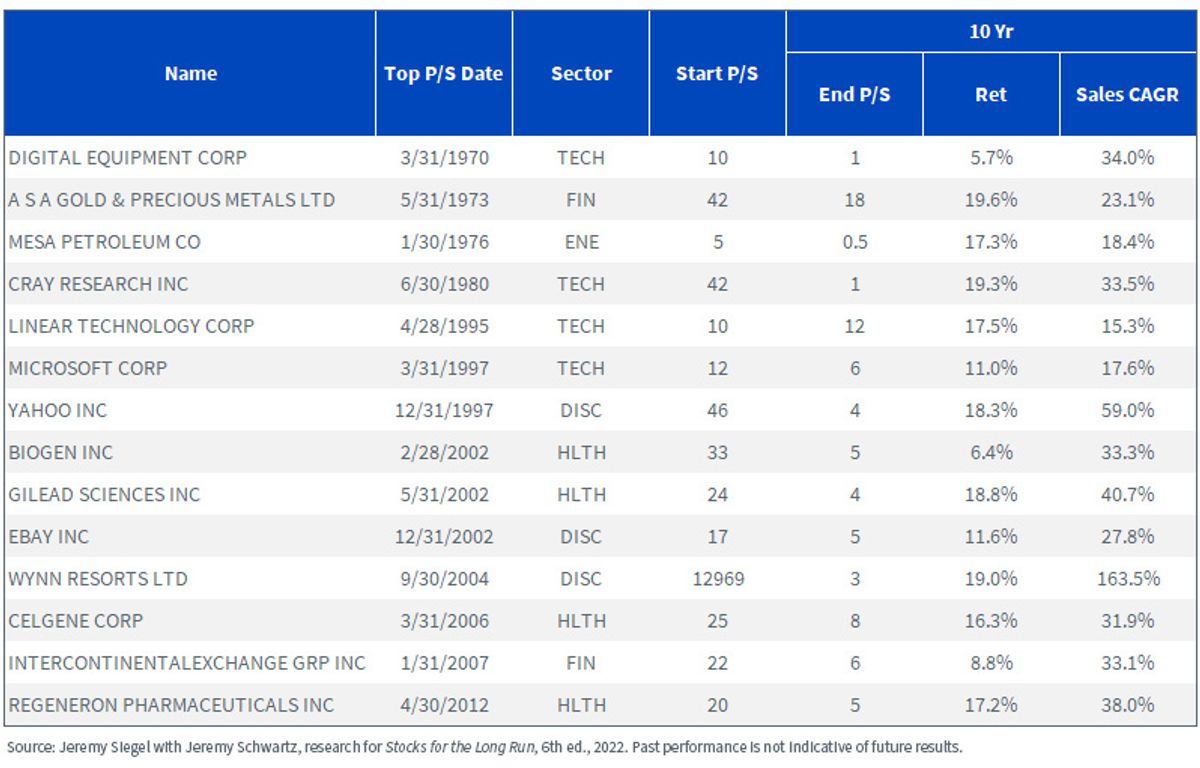Image resolution: width=1200 pixels, height=768 pixels.
Task: Click the date 3/31/1997
Action: click(444, 368)
